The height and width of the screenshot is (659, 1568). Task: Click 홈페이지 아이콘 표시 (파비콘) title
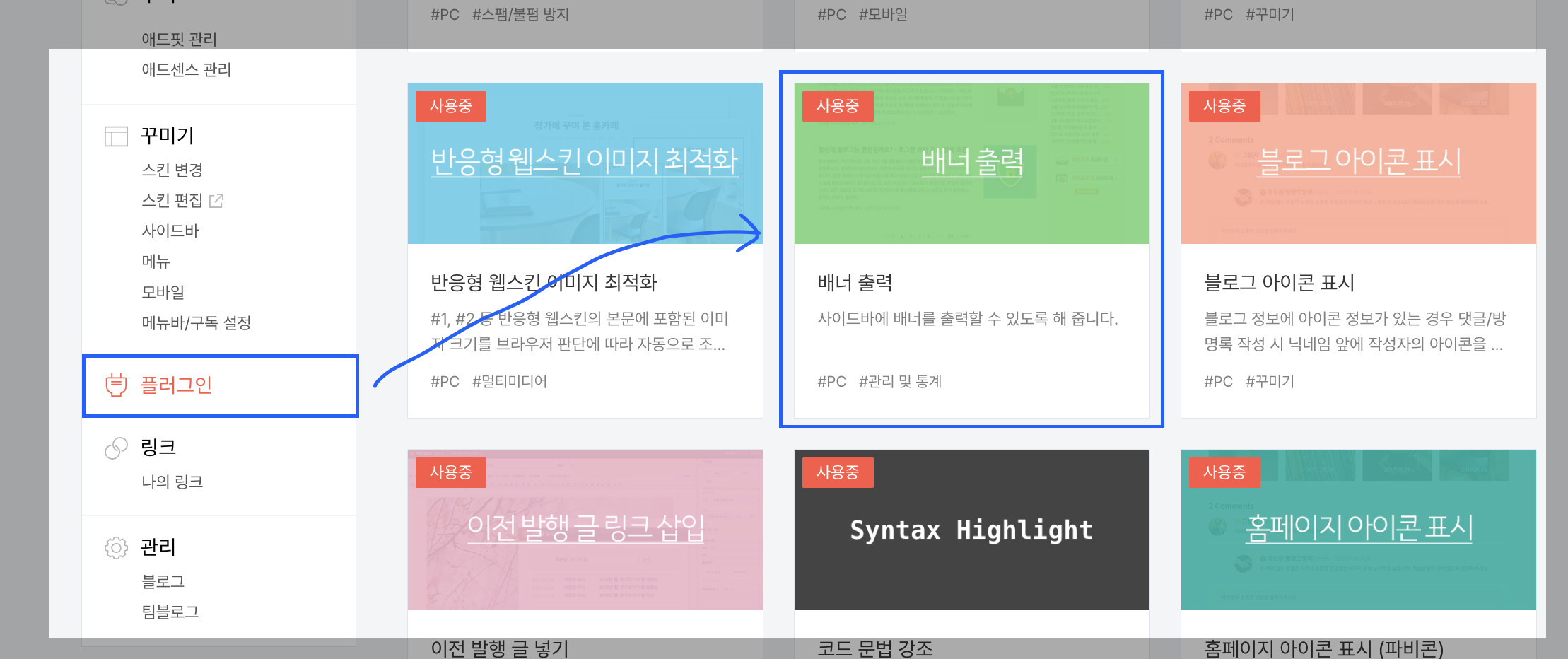tap(1323, 648)
